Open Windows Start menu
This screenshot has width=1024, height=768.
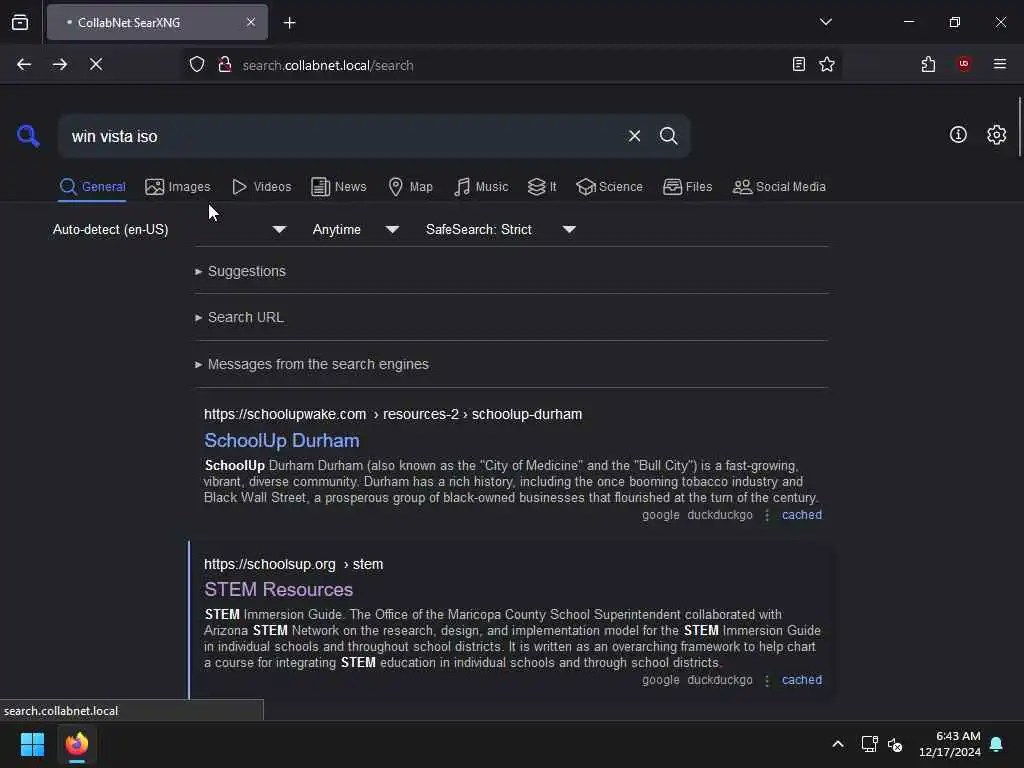pyautogui.click(x=32, y=744)
